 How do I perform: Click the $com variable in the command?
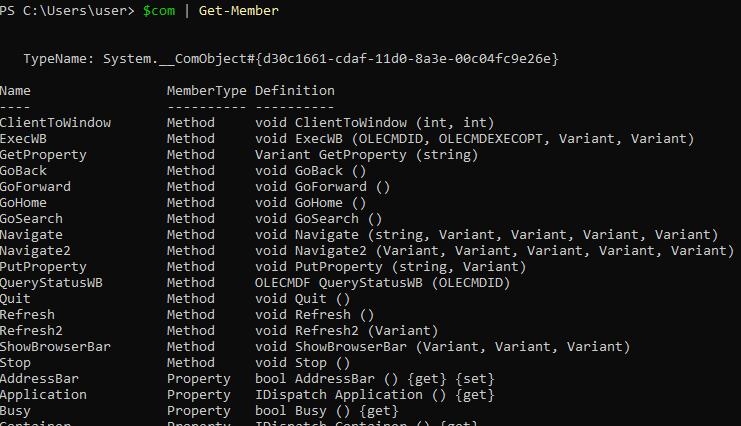point(159,11)
